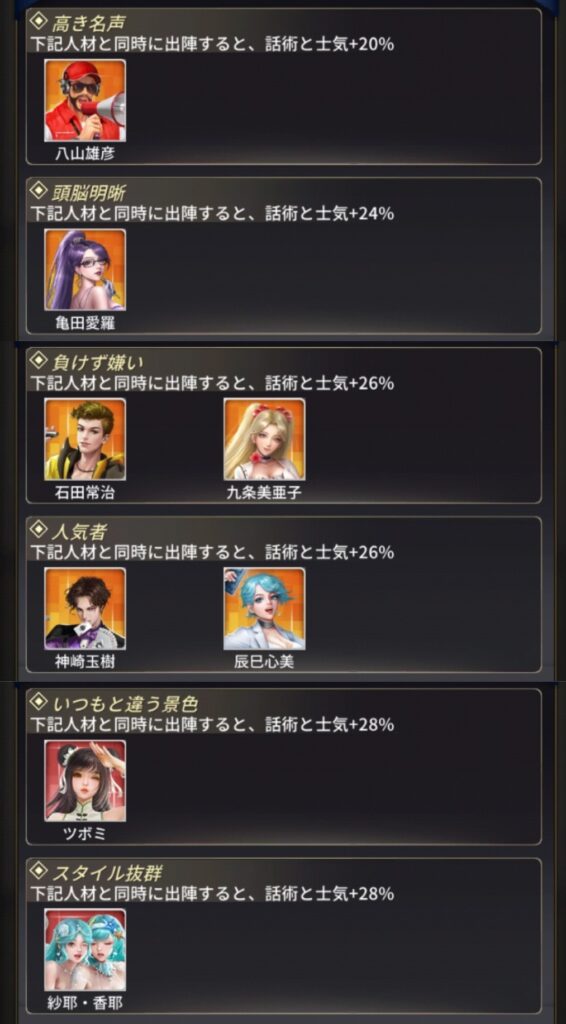Click the diamond icon beside スタイル抜群
The image size is (566, 1024).
(39, 873)
